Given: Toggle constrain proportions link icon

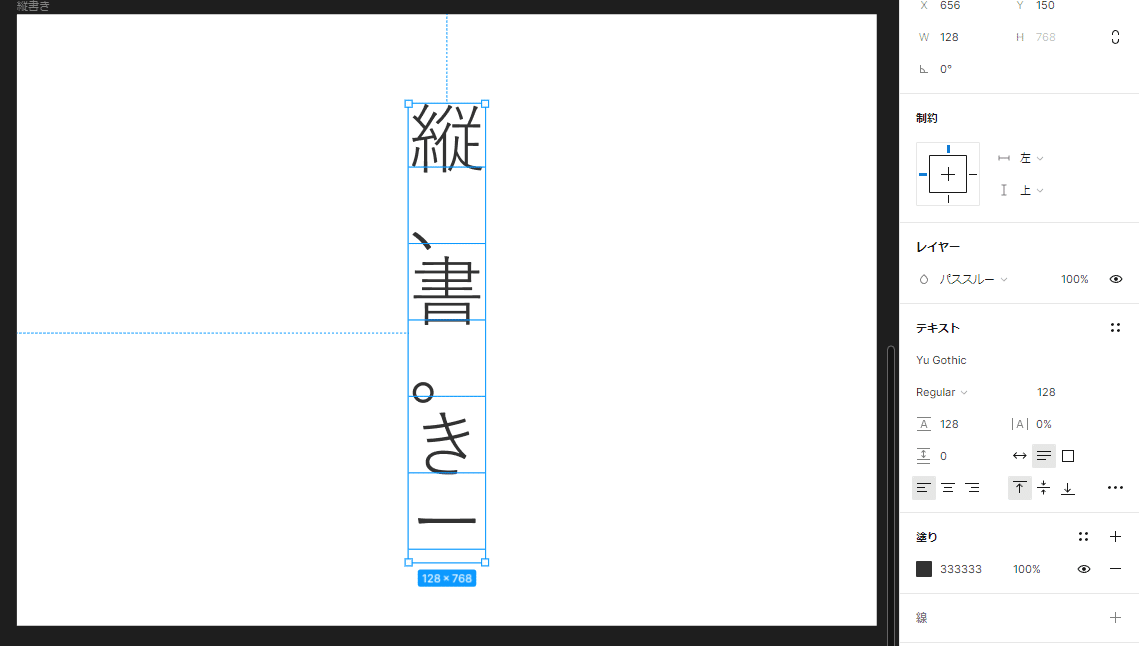Looking at the screenshot, I should tap(1115, 37).
